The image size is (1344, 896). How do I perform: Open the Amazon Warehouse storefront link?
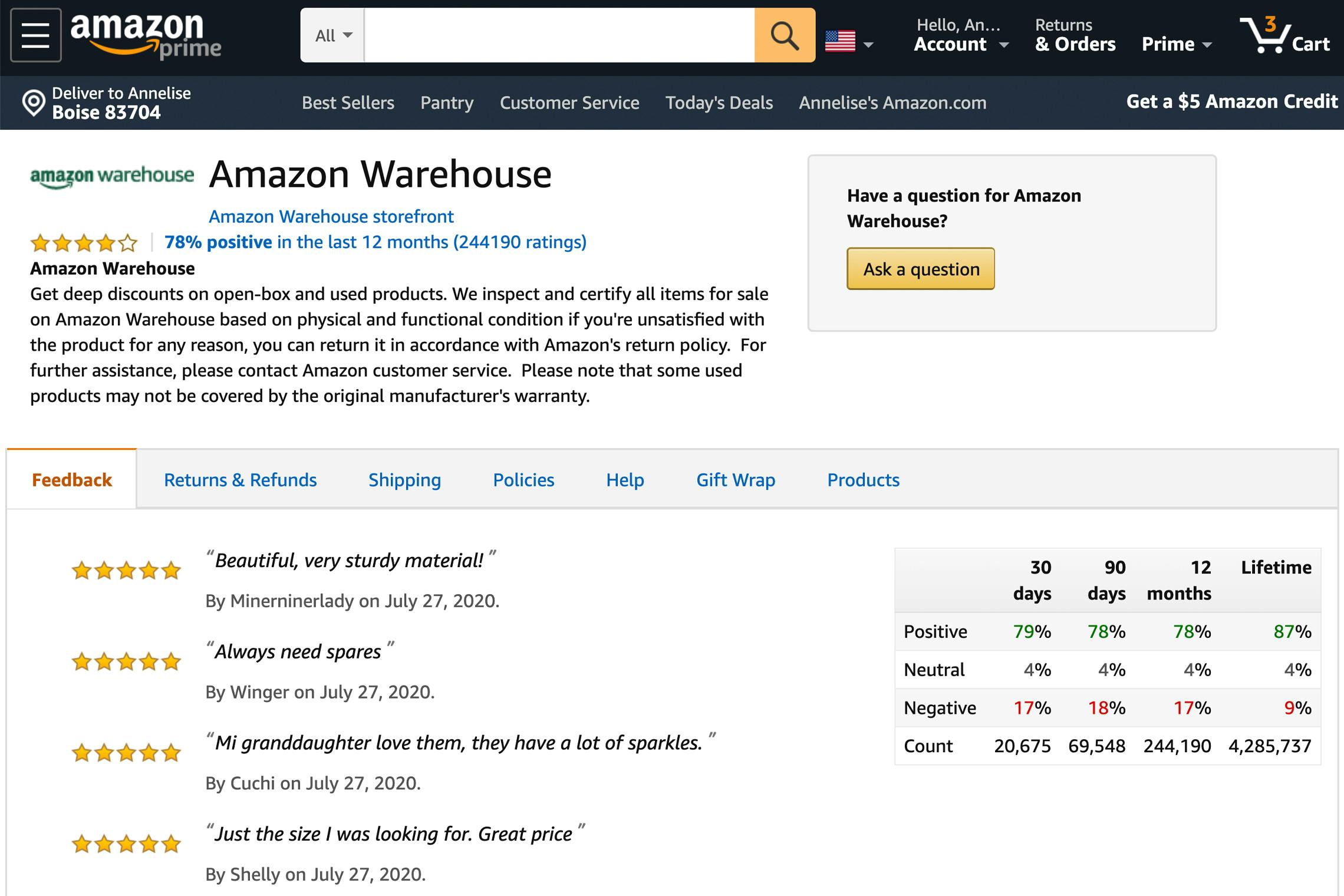pyautogui.click(x=331, y=216)
